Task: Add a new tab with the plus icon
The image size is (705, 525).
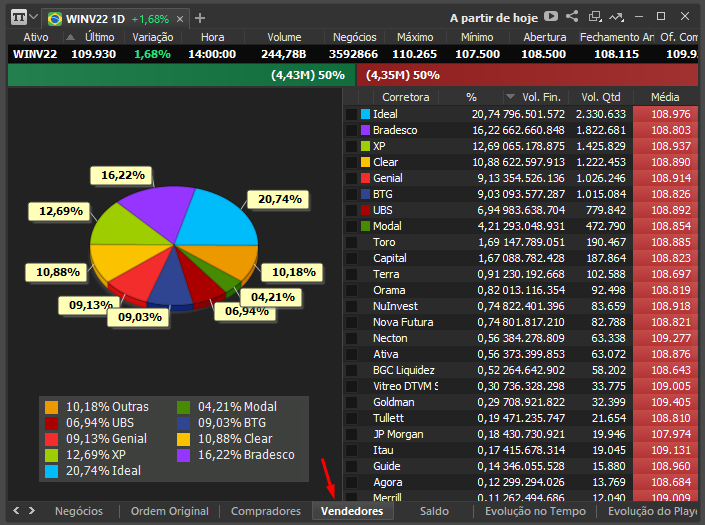Action: (200, 18)
